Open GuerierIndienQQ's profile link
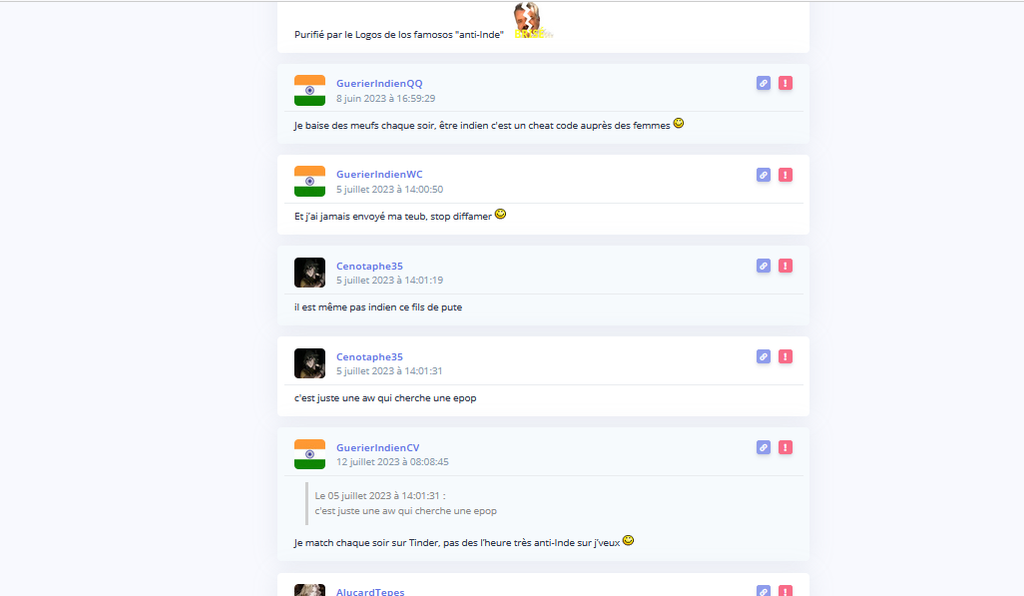This screenshot has height=596, width=1024. [x=379, y=84]
